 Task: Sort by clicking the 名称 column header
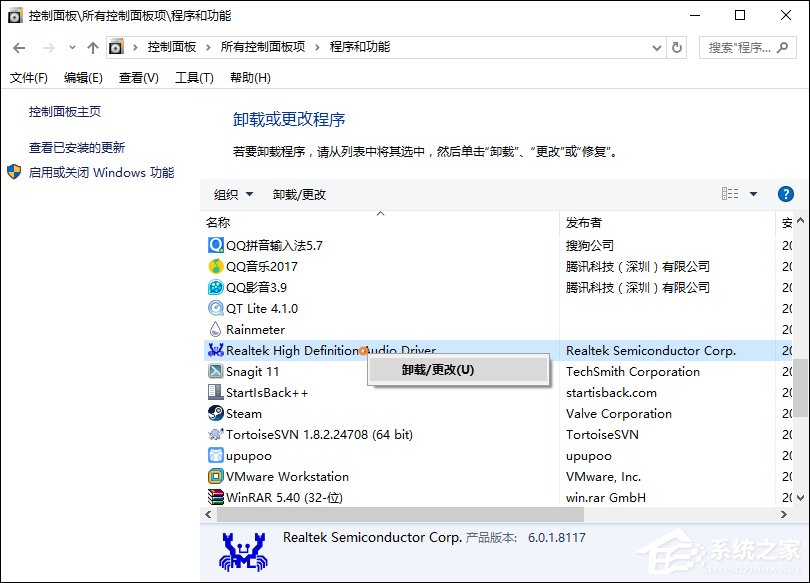pyautogui.click(x=220, y=222)
